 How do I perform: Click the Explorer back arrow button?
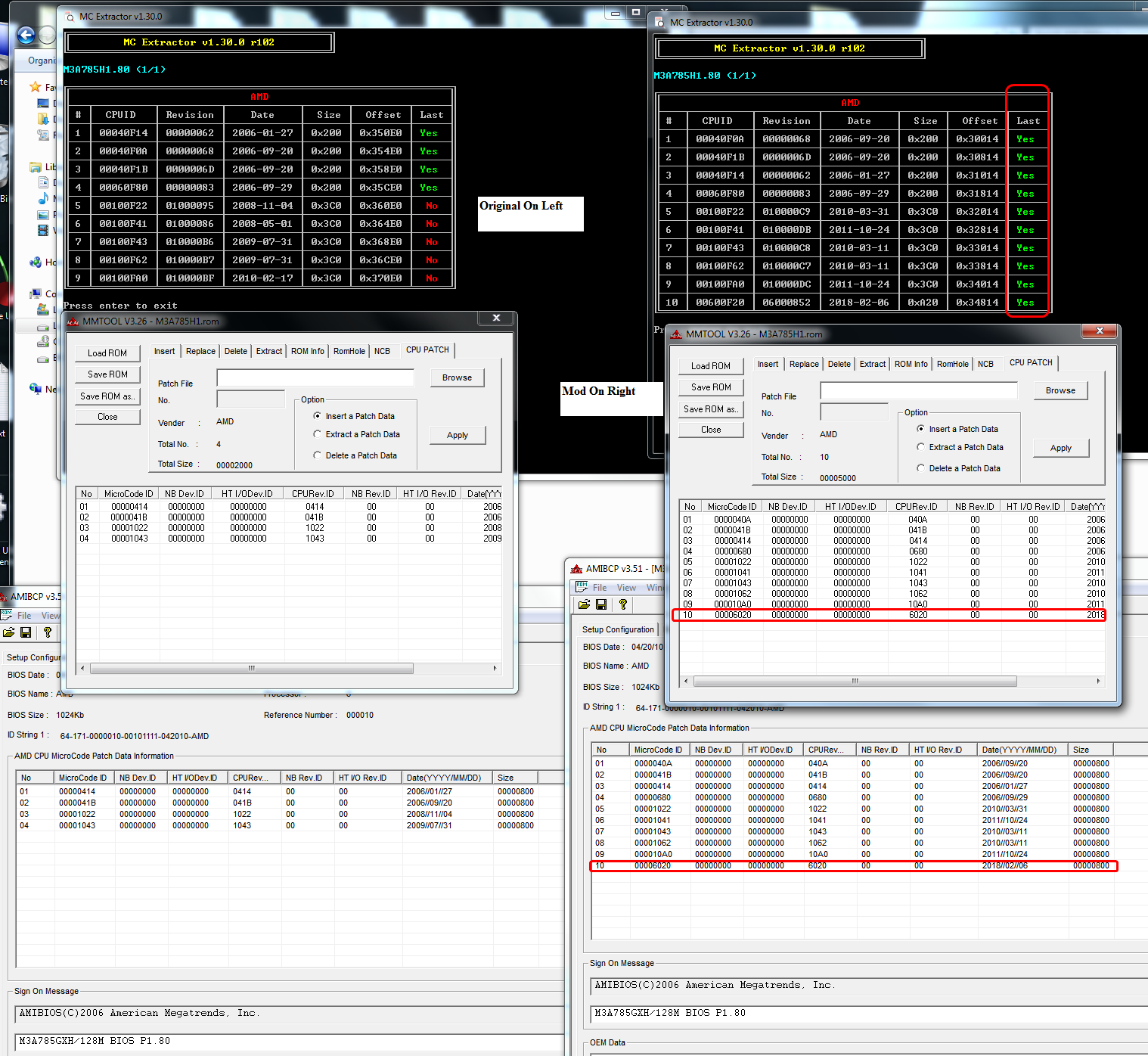26,35
